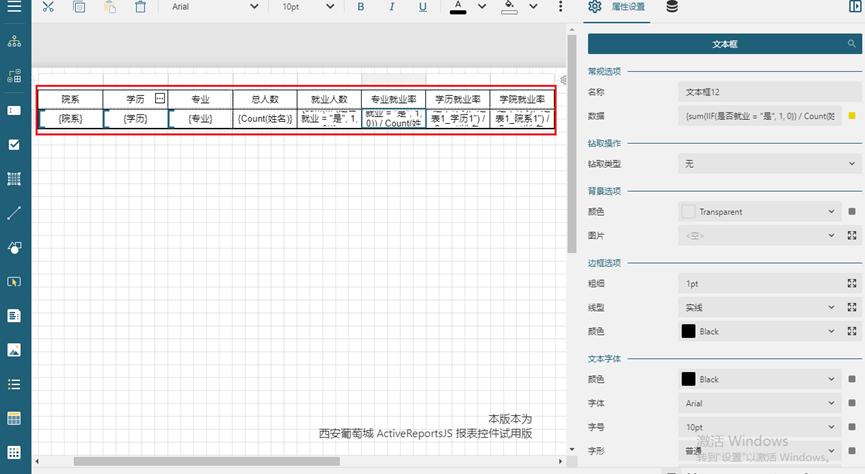Select the list control in sidebar
Image resolution: width=865 pixels, height=474 pixels.
coord(14,384)
